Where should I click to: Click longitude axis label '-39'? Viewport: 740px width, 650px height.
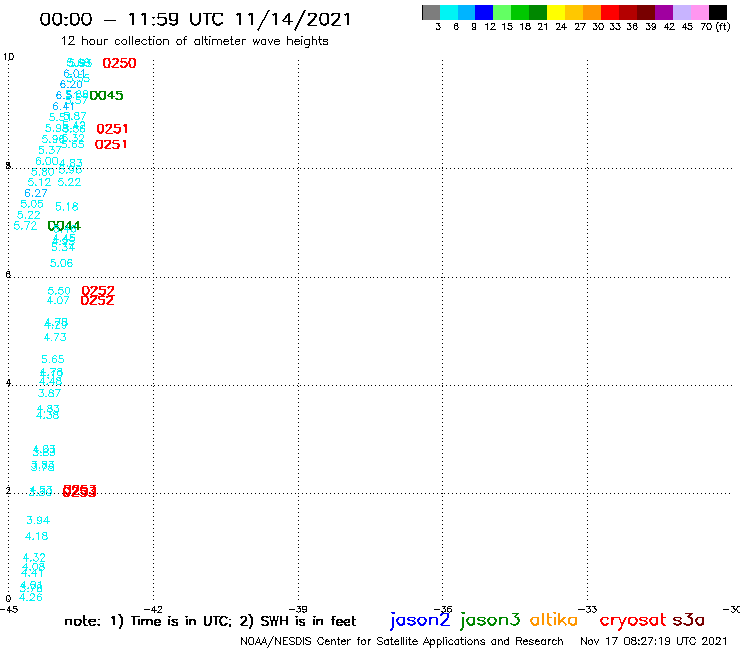[298, 609]
